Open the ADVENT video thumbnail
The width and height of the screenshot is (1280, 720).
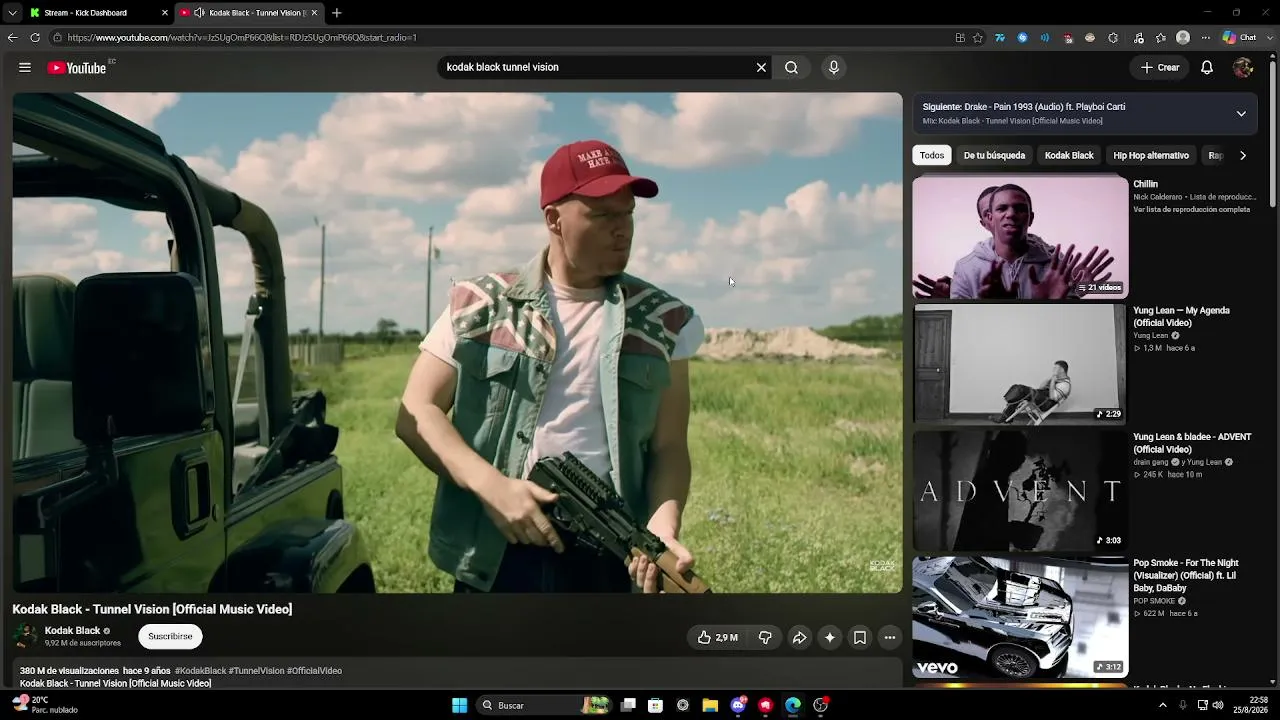click(1020, 490)
